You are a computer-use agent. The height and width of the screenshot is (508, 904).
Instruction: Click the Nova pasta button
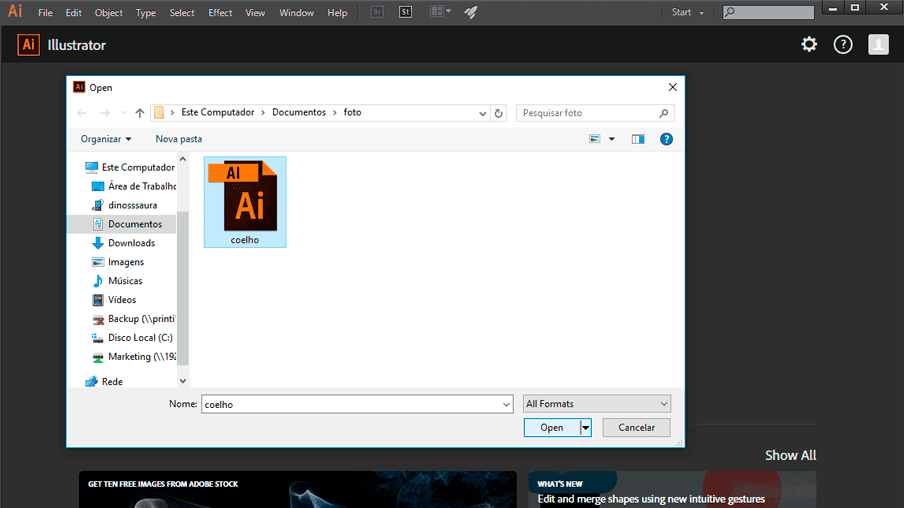coord(178,139)
